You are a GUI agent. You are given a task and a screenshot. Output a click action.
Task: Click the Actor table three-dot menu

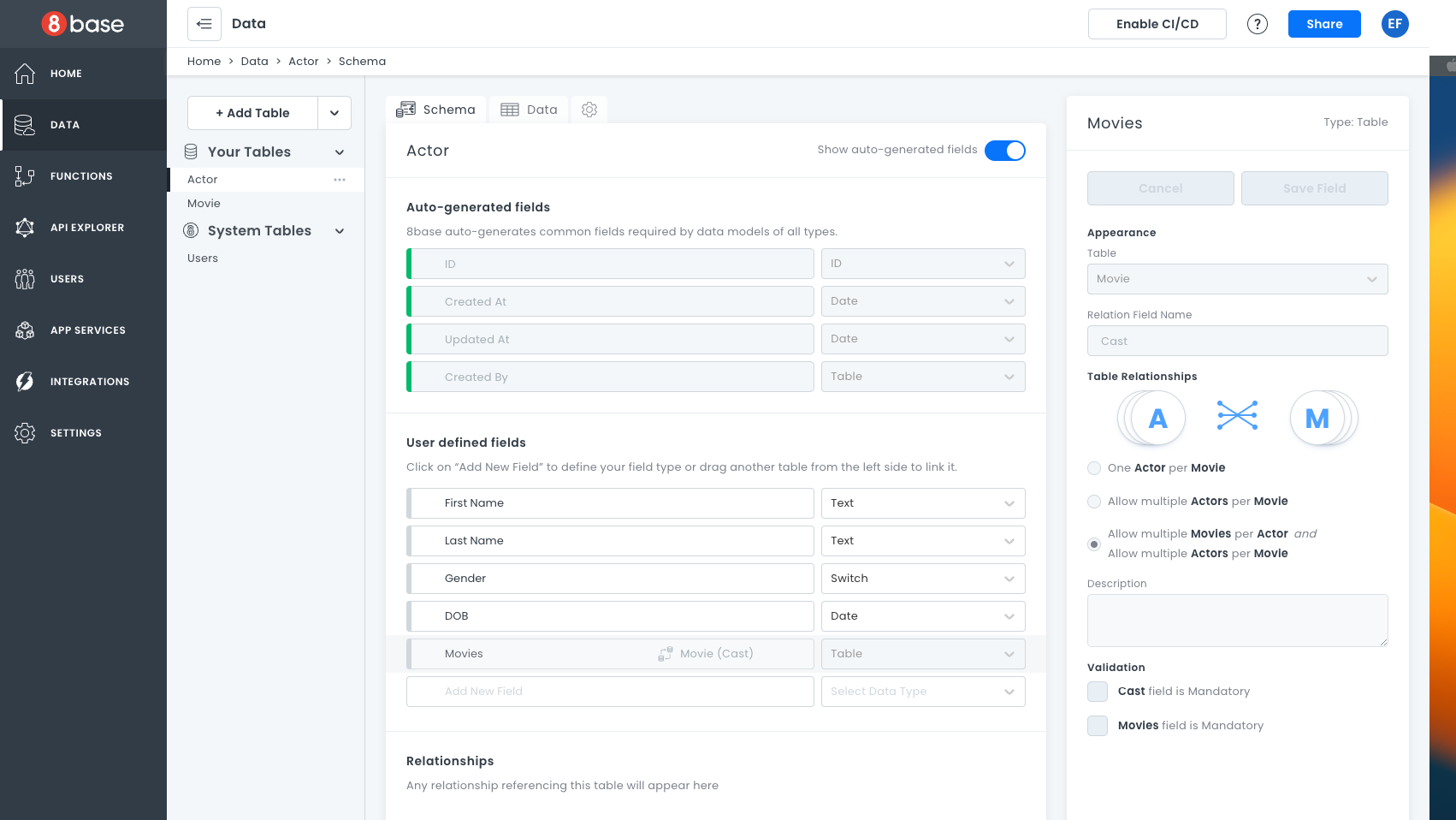click(x=340, y=180)
